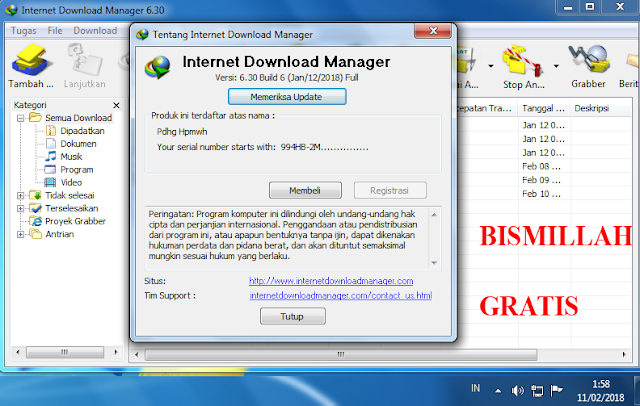Click the Tanggal column header
Screen dimensions: 640x406
544,108
